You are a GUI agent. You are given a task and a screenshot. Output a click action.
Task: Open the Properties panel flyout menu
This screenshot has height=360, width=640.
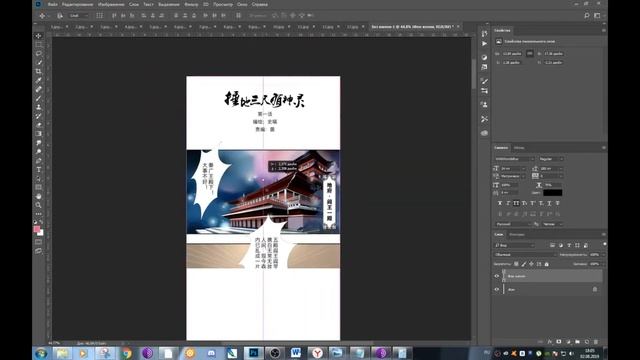[x=604, y=31]
